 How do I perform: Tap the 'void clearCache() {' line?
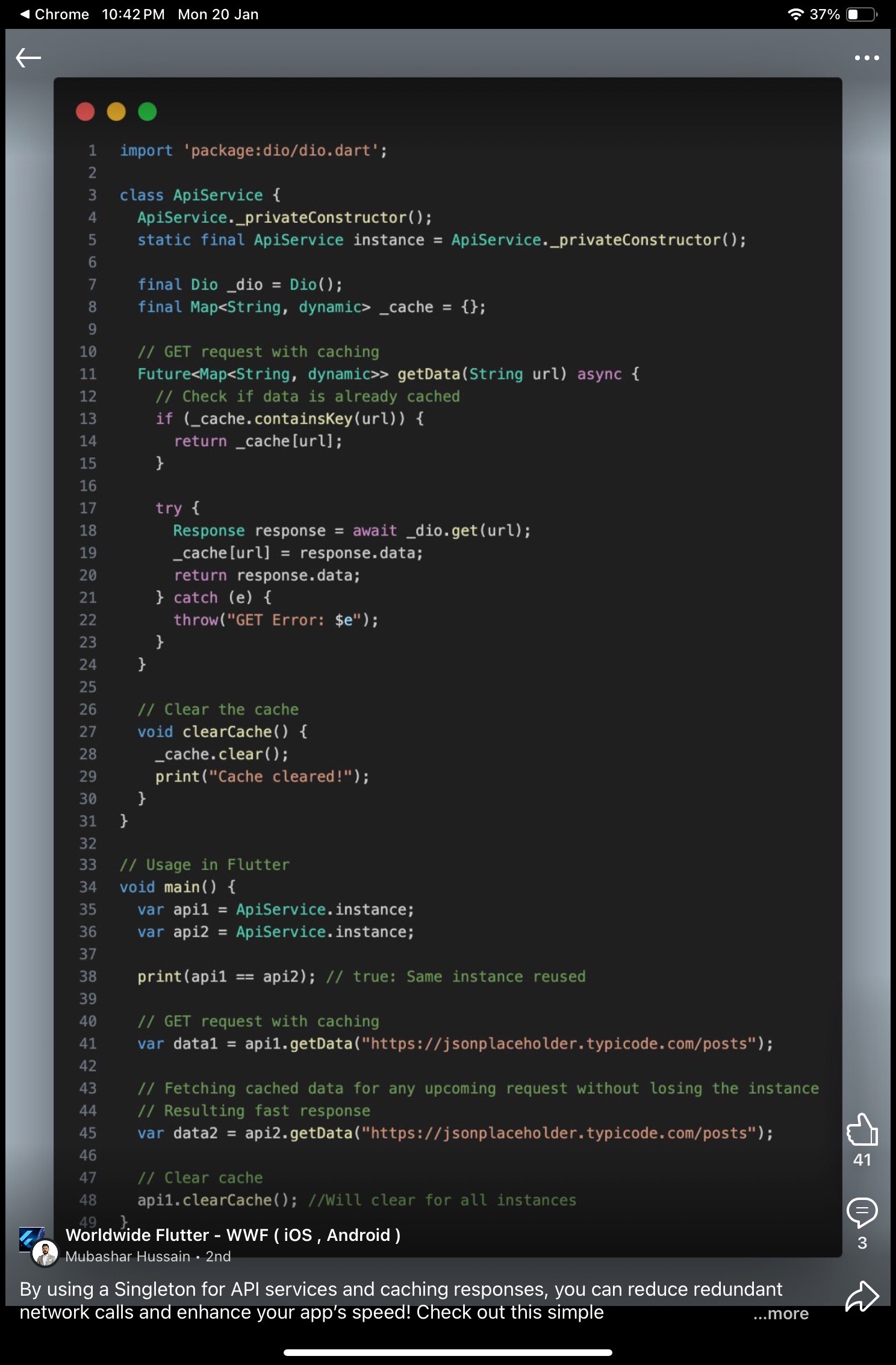pos(222,732)
